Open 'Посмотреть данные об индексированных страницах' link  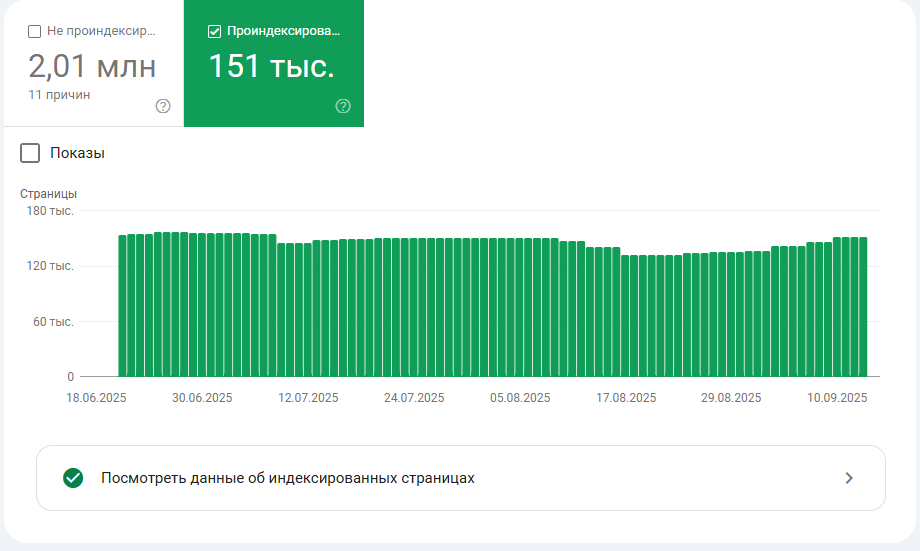[x=461, y=478]
